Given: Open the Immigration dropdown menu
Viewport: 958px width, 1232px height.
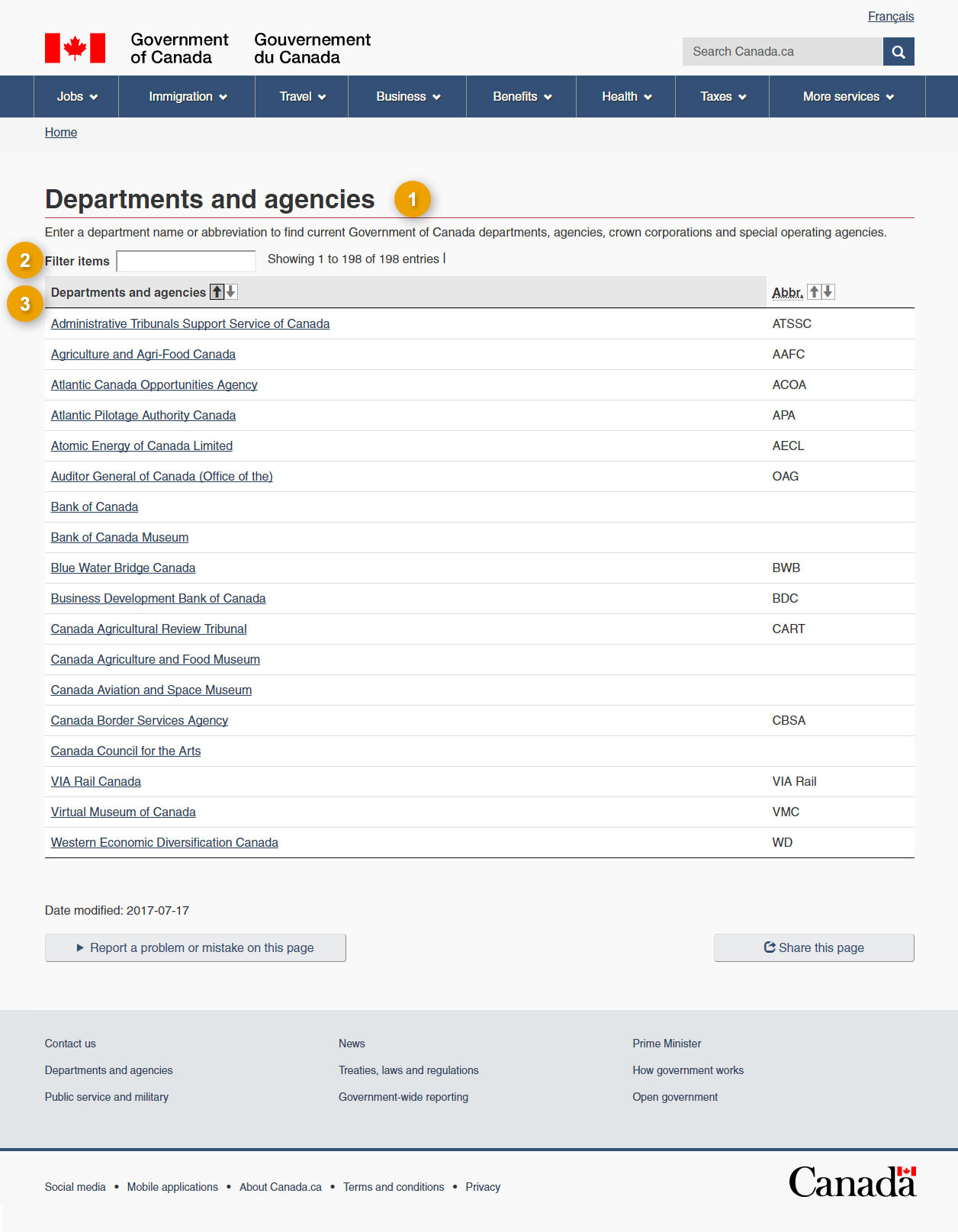Looking at the screenshot, I should [187, 97].
